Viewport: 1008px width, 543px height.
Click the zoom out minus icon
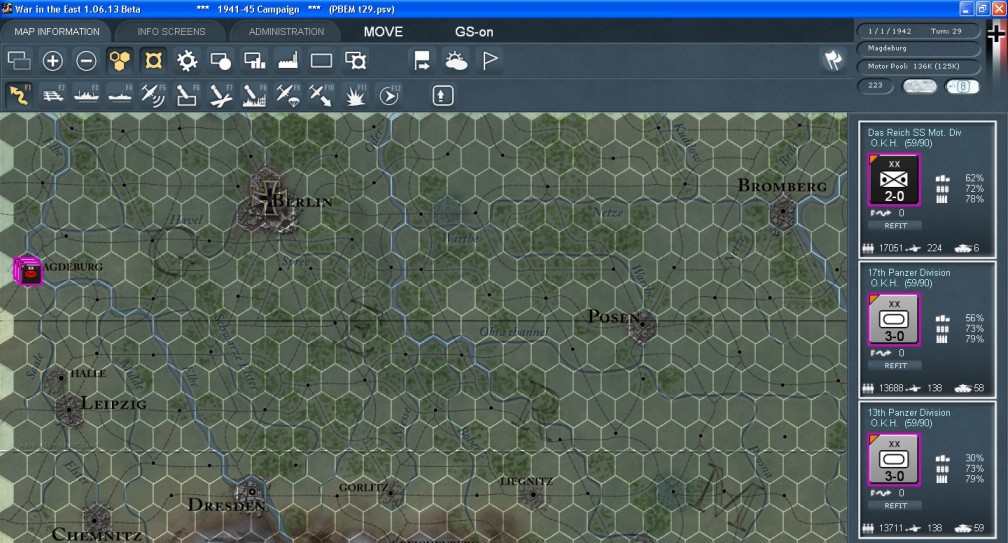tap(87, 60)
